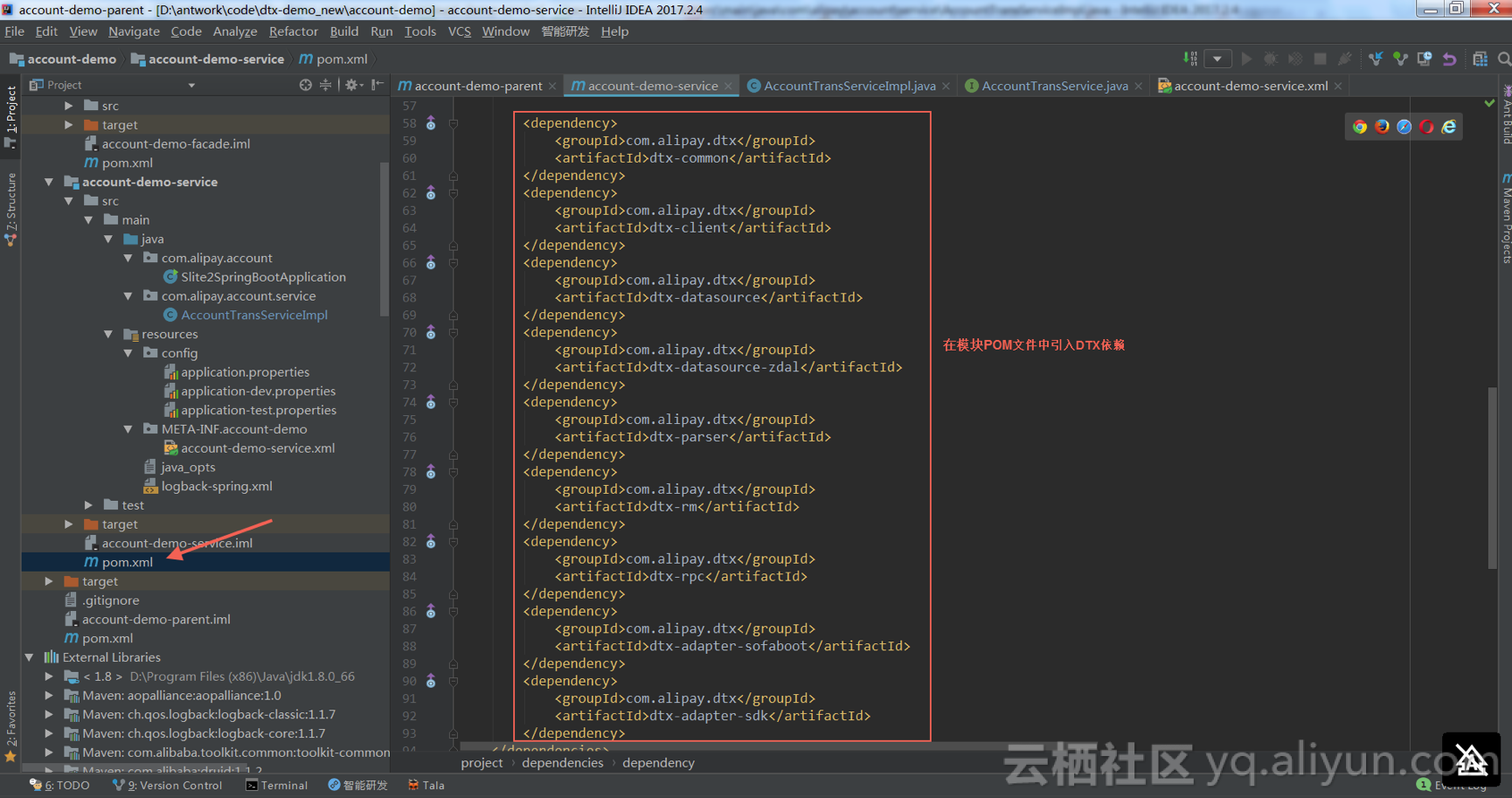
Task: Collapse the External Libraries node
Action: tap(30, 657)
